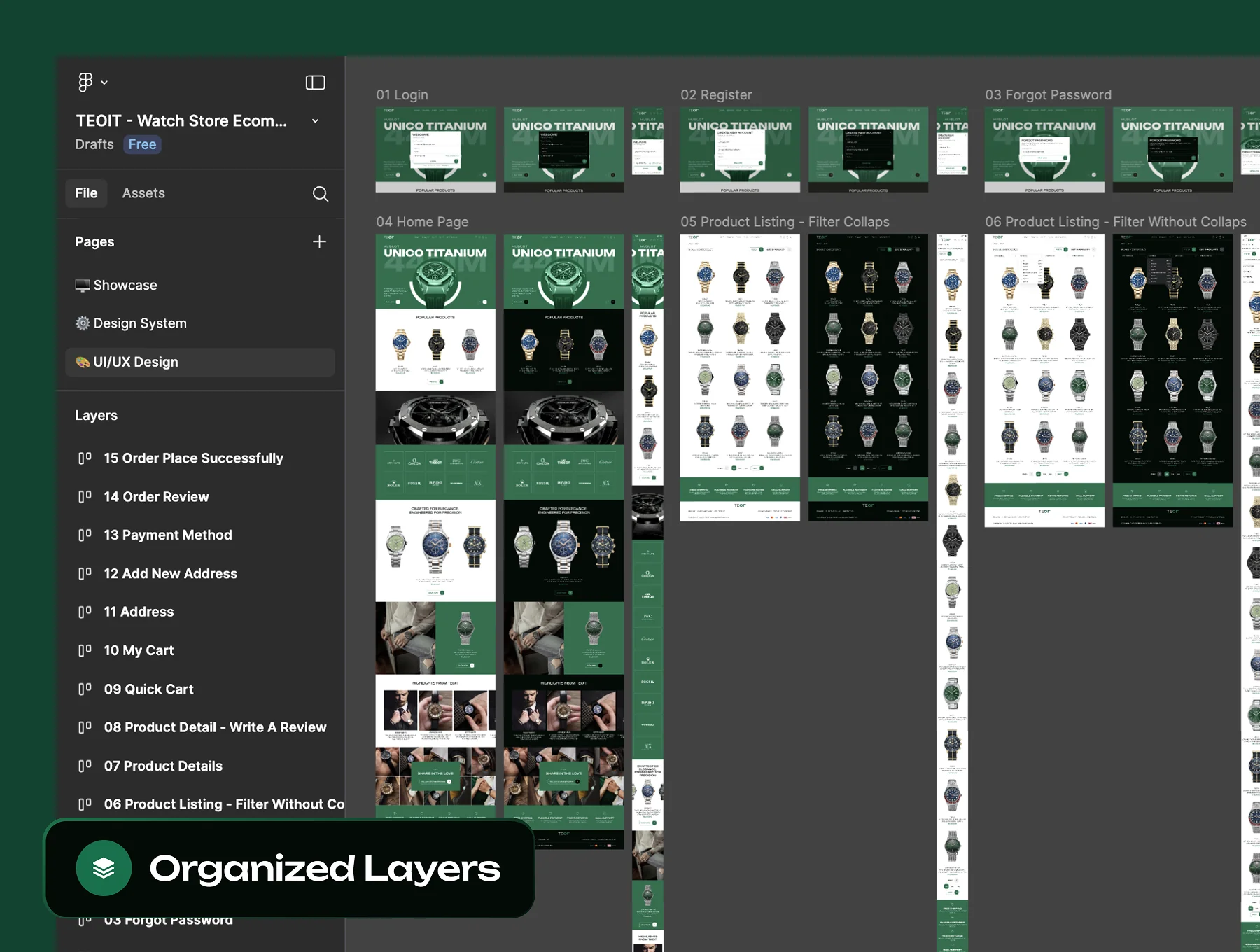
Task: Toggle the sidebar panel layout icon
Action: click(316, 83)
